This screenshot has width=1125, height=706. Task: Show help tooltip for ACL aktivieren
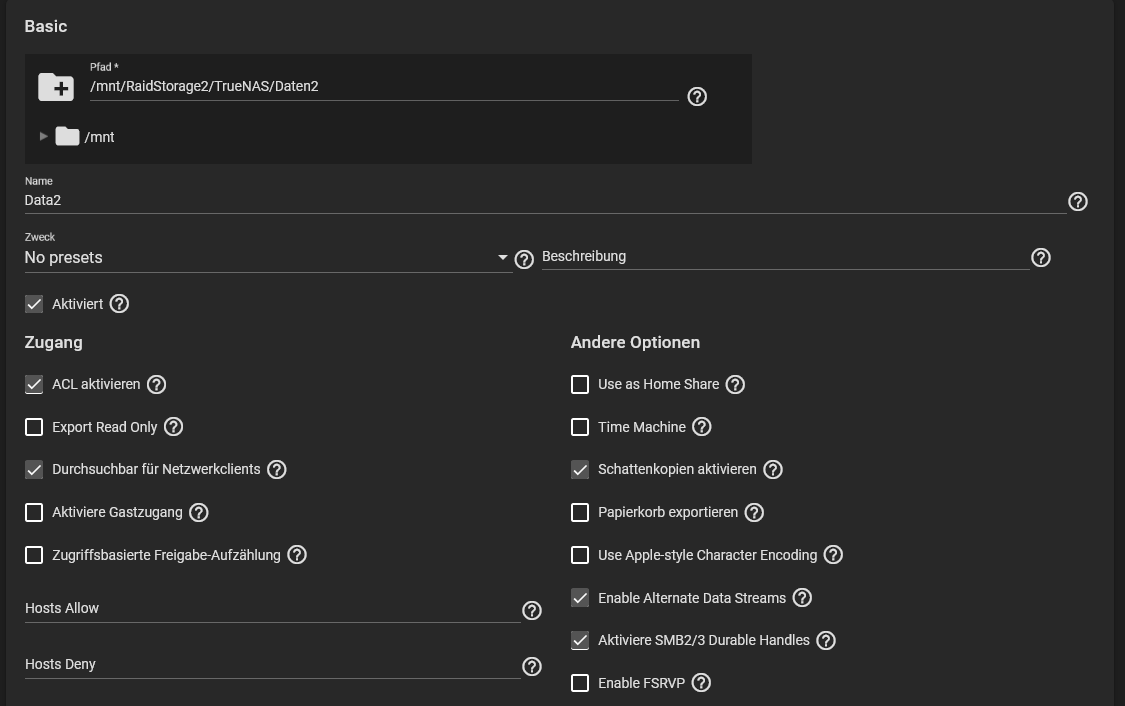156,384
